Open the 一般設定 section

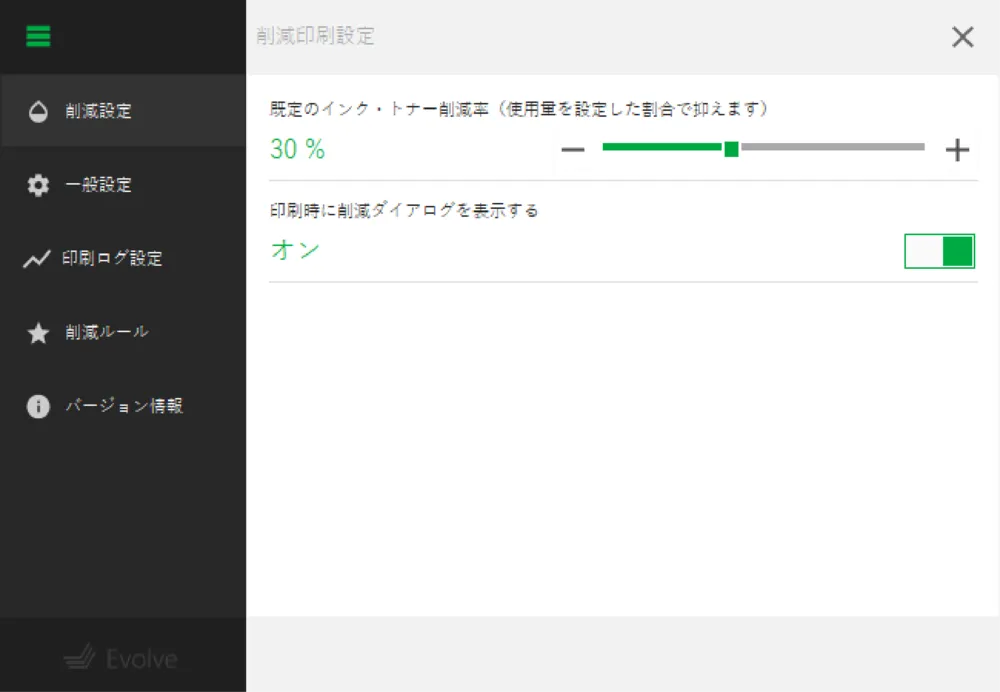(x=123, y=185)
